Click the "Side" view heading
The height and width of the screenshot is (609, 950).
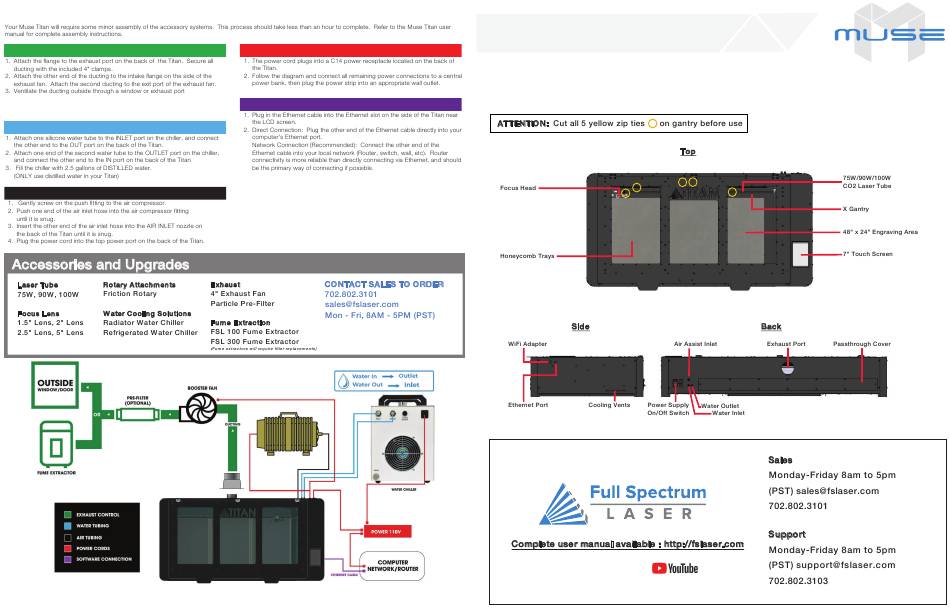click(580, 326)
